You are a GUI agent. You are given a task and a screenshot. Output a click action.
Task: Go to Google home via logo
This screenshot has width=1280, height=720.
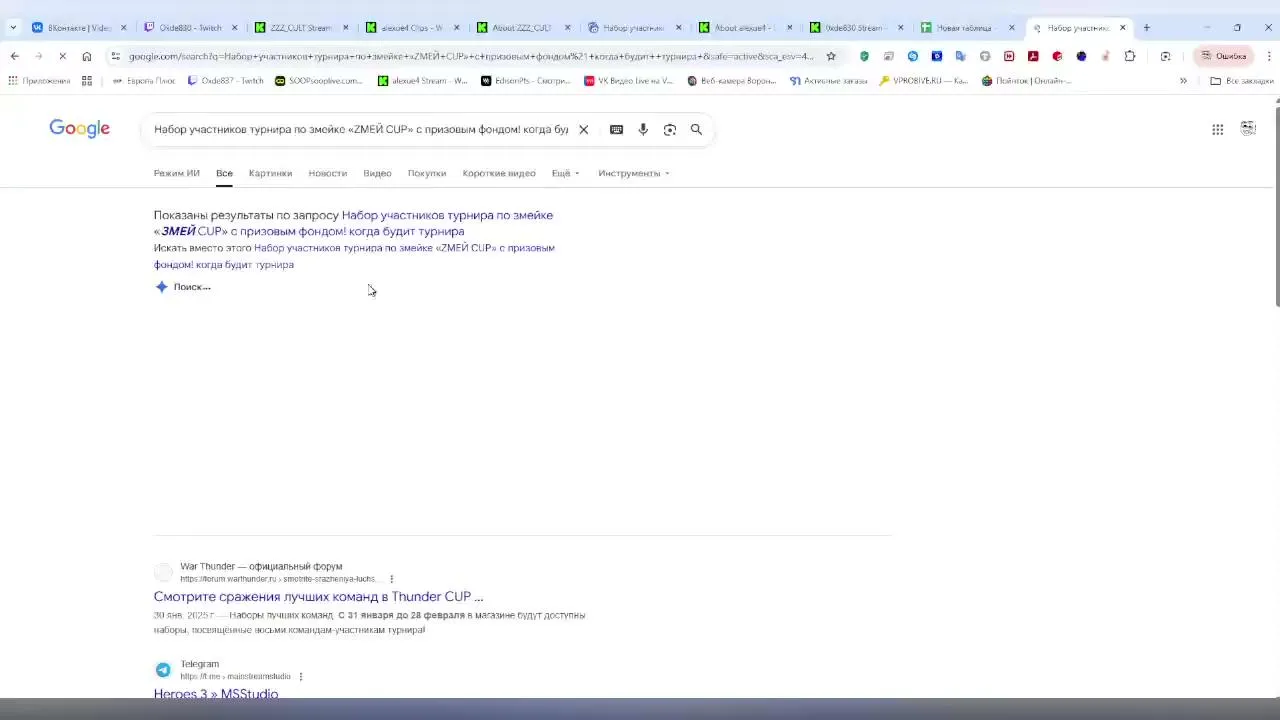coord(80,128)
